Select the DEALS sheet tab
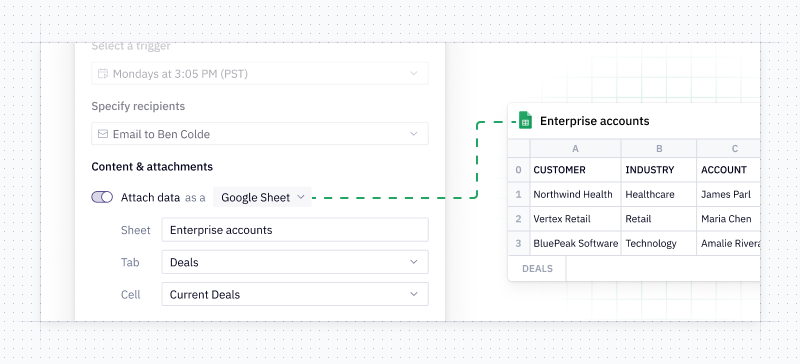 click(x=537, y=269)
